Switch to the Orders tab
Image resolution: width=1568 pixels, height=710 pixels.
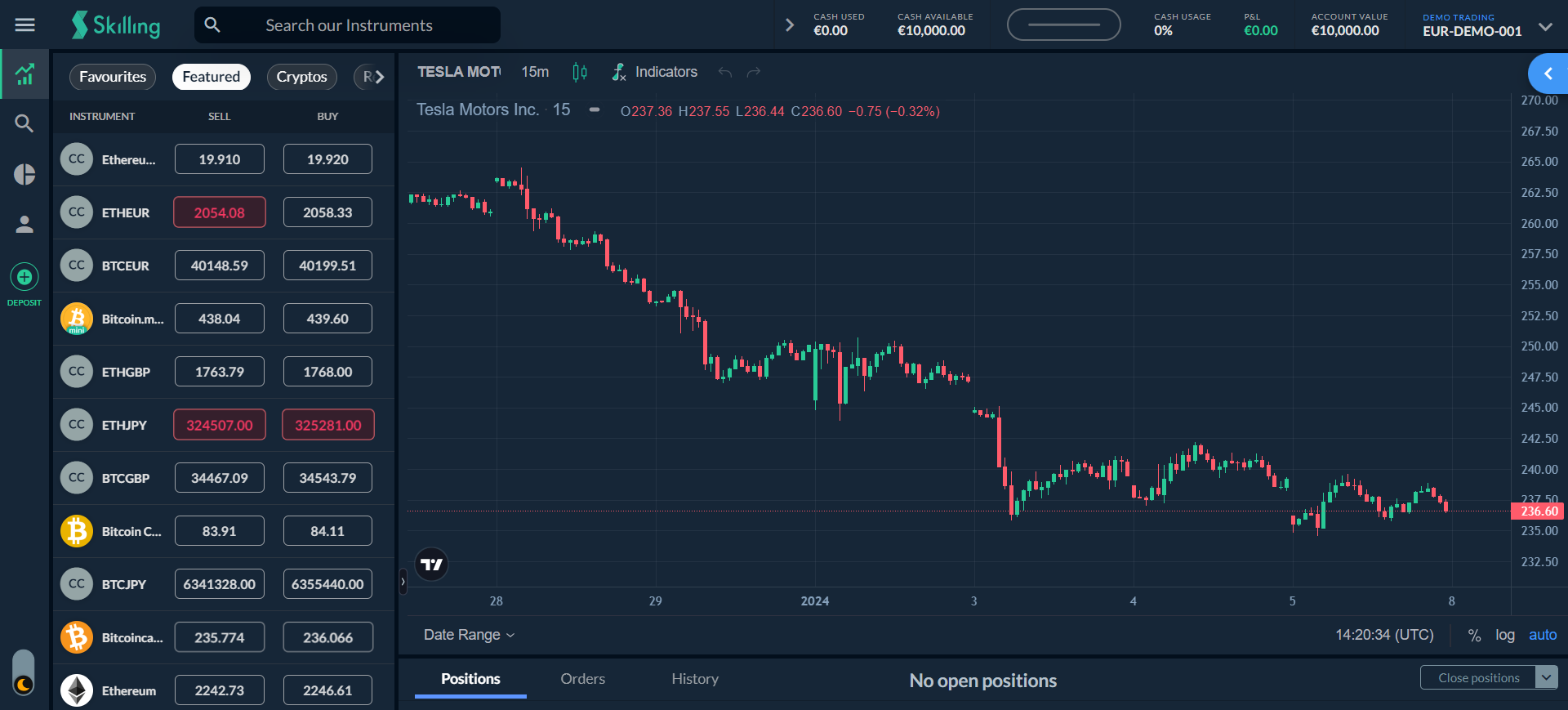click(583, 679)
